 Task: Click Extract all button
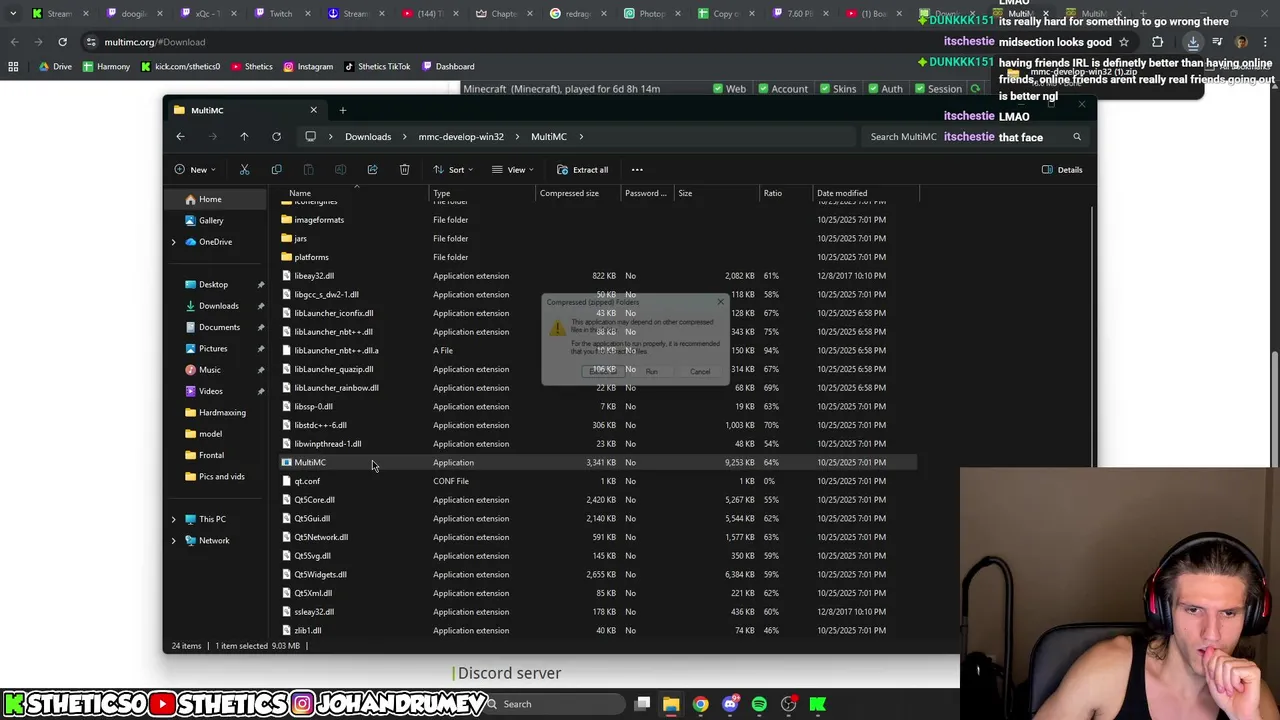coord(582,170)
